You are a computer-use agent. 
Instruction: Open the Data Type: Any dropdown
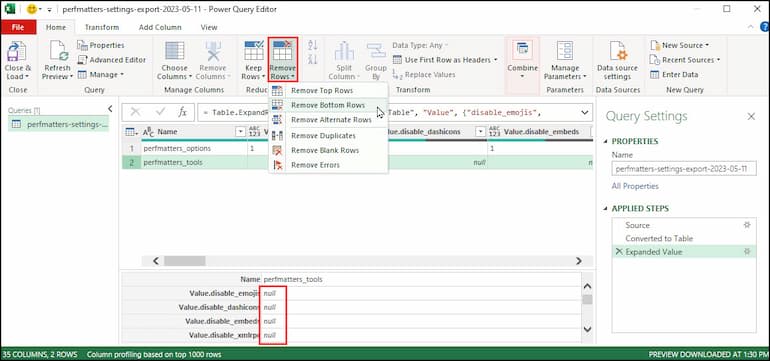pyautogui.click(x=420, y=45)
